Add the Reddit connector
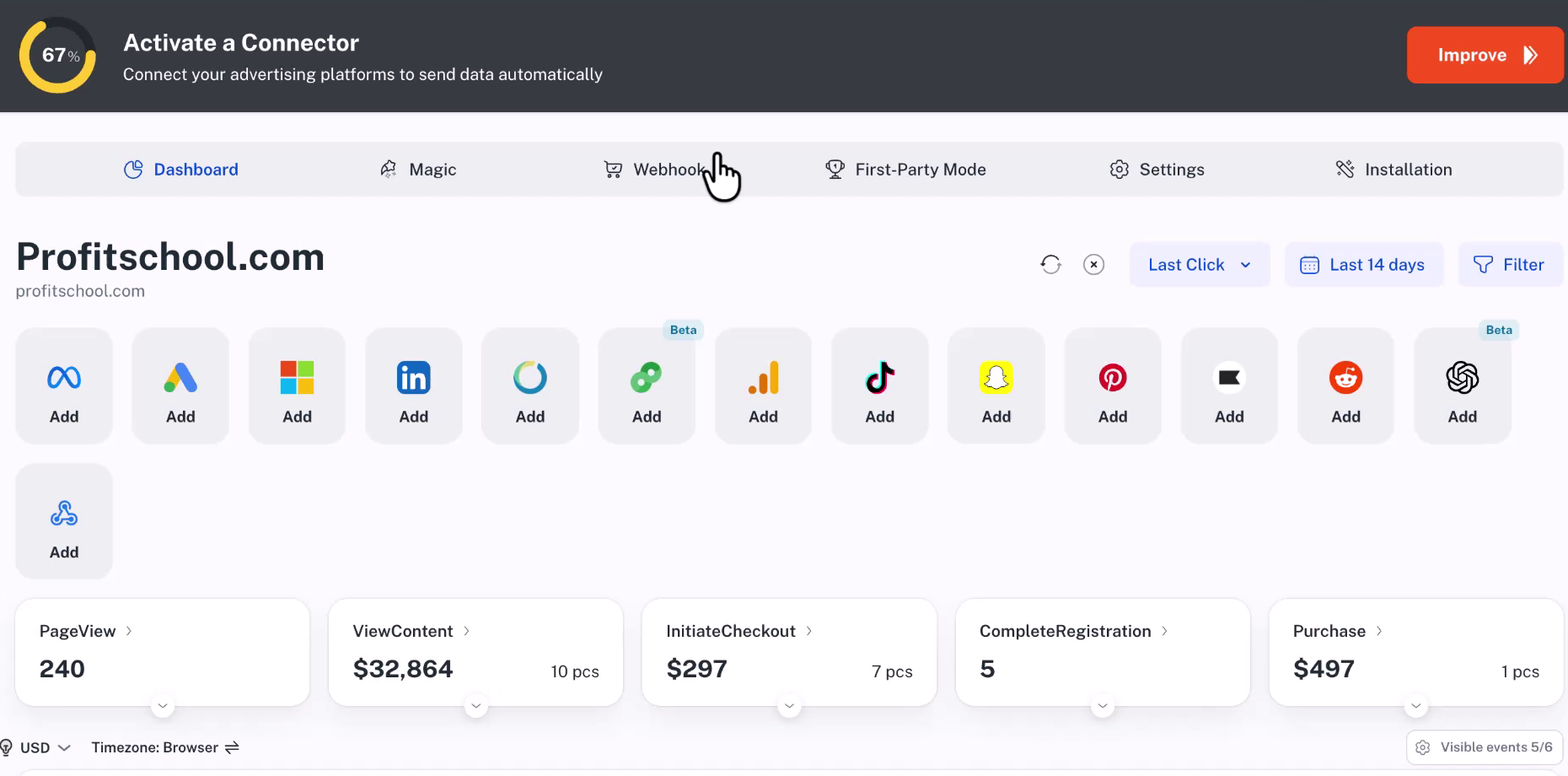 coord(1346,386)
